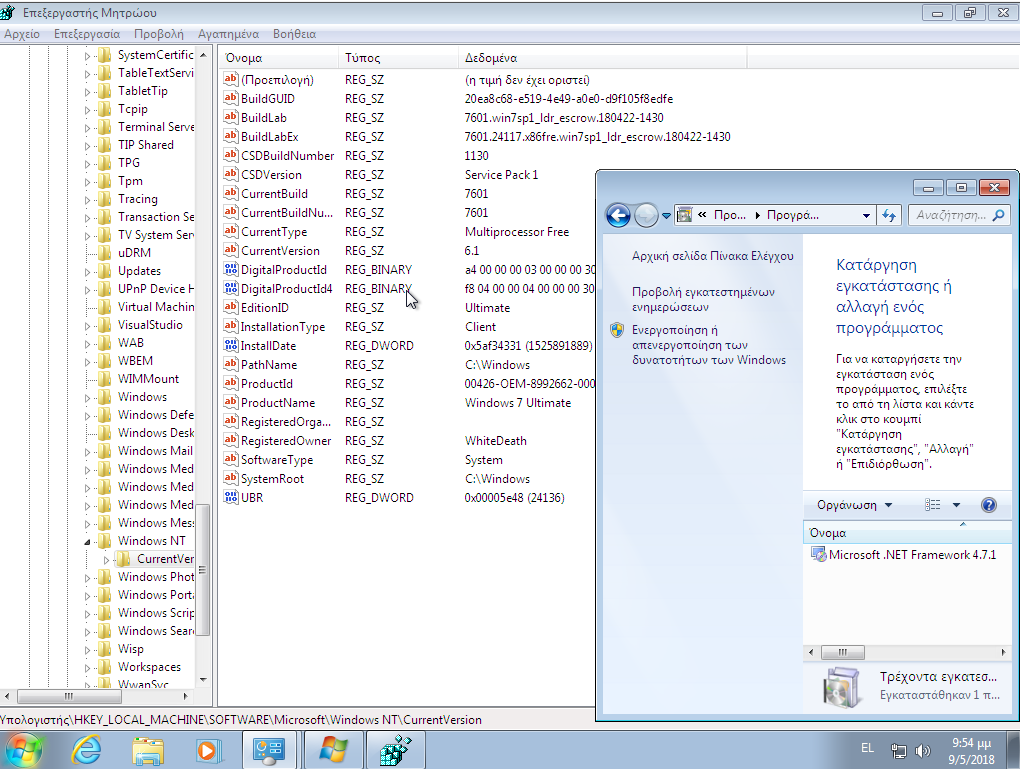The height and width of the screenshot is (769, 1020).
Task: Click the Show desktop strip after the clock
Action: tap(1013, 750)
